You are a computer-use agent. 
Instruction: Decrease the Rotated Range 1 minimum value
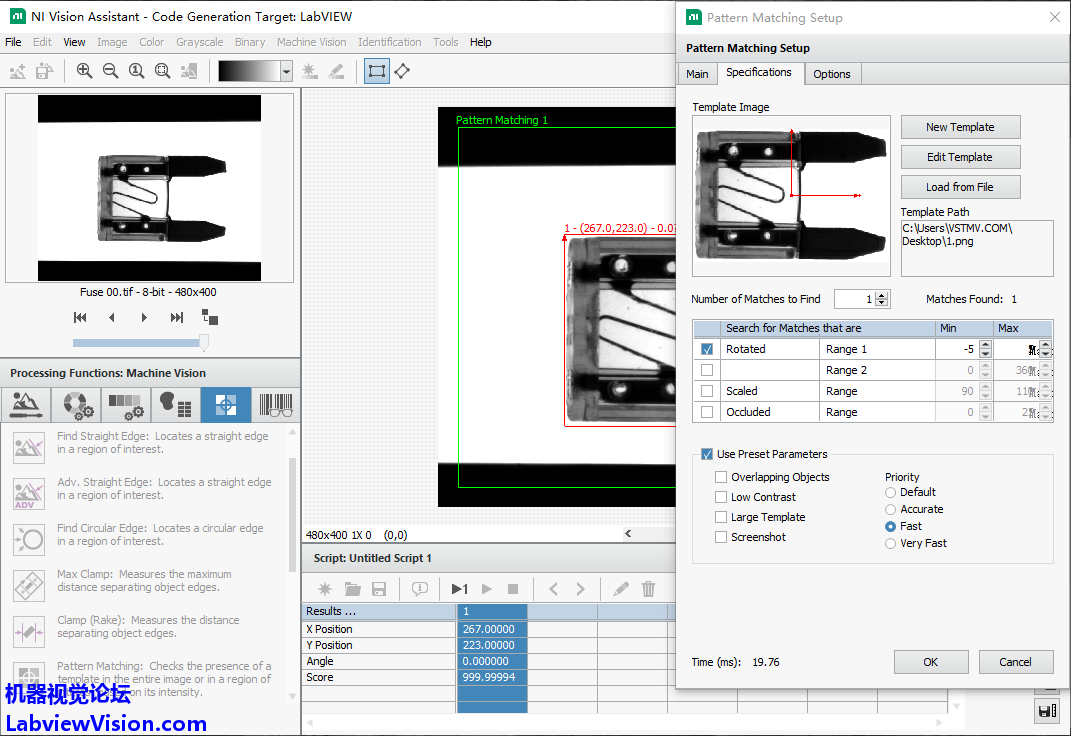(985, 353)
